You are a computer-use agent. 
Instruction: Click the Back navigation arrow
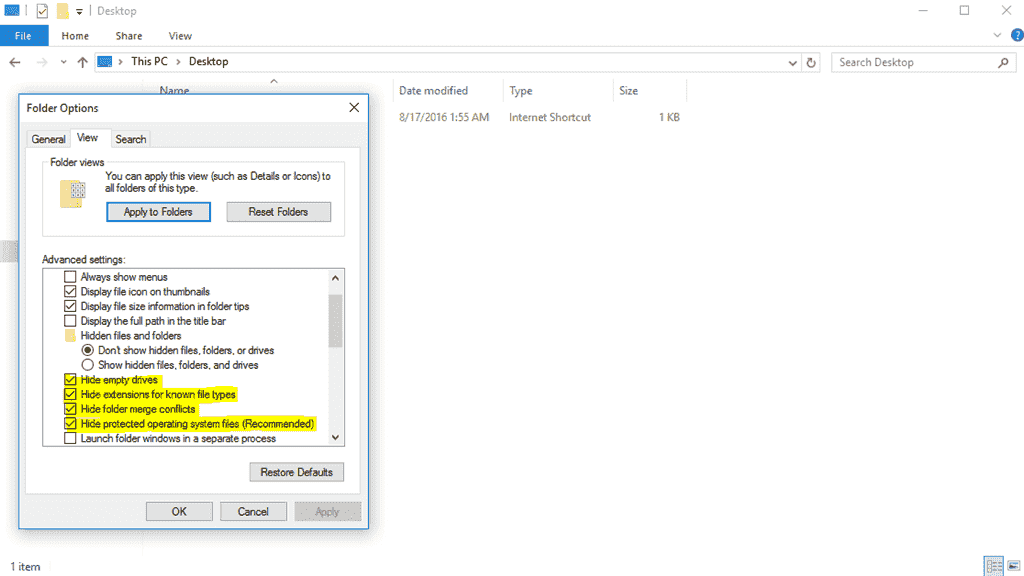[15, 61]
